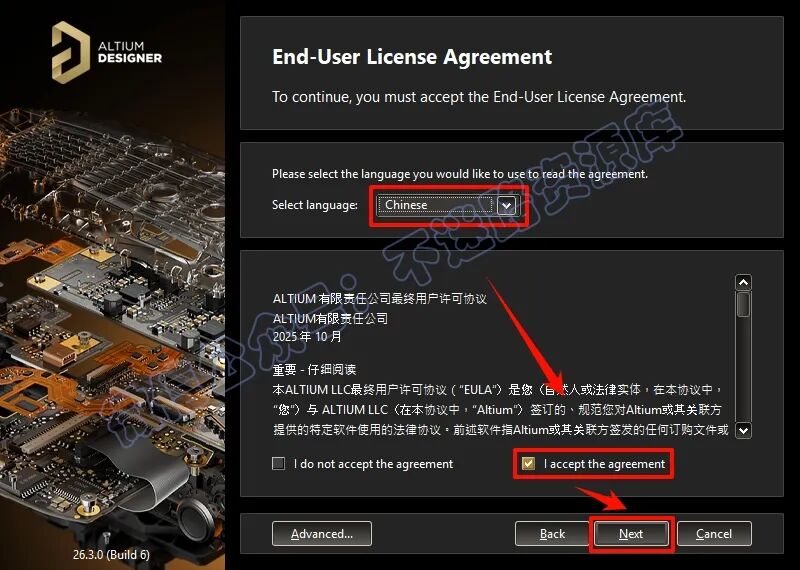This screenshot has height=570, width=800.
Task: Open the Advanced... options
Action: 322,534
